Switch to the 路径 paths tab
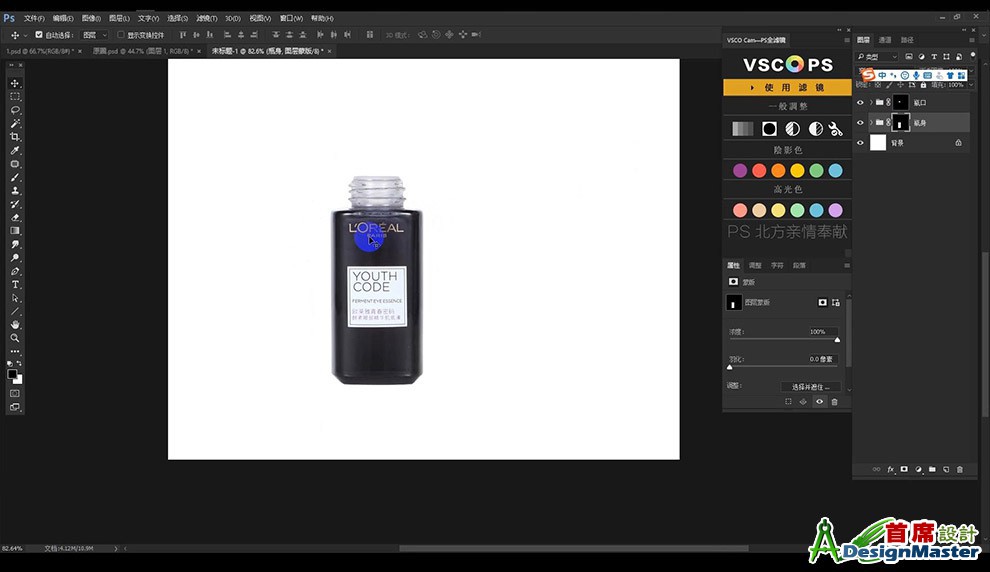This screenshot has width=990, height=572. coord(907,40)
